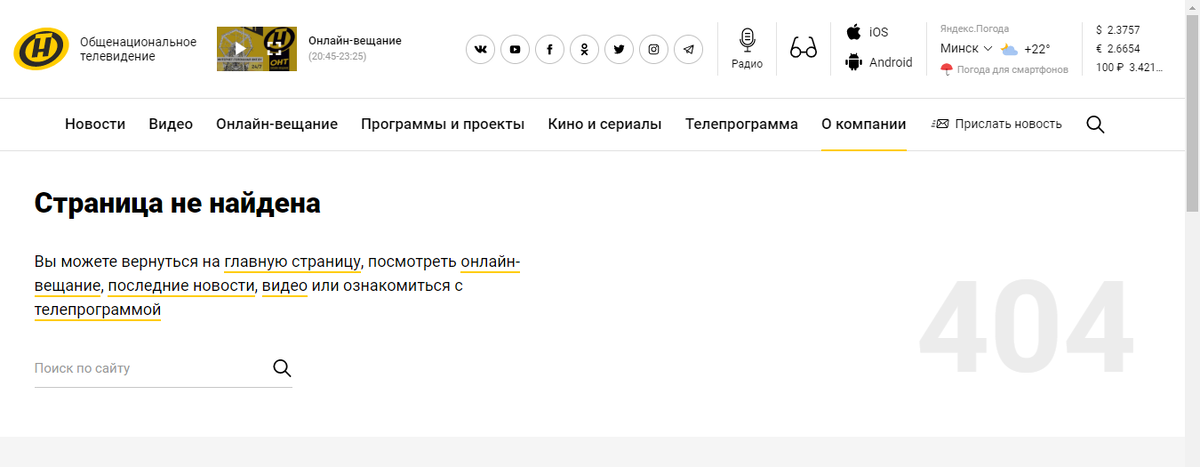This screenshot has height=467, width=1200.
Task: Open the YouTube channel icon
Action: pyautogui.click(x=515, y=49)
